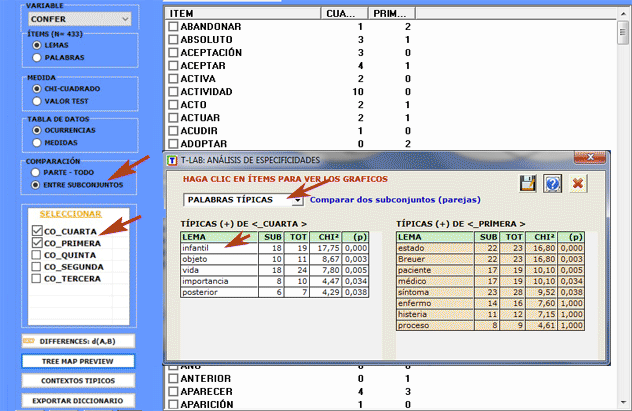Check the CO_QUINTA subset checkbox

tap(38, 254)
